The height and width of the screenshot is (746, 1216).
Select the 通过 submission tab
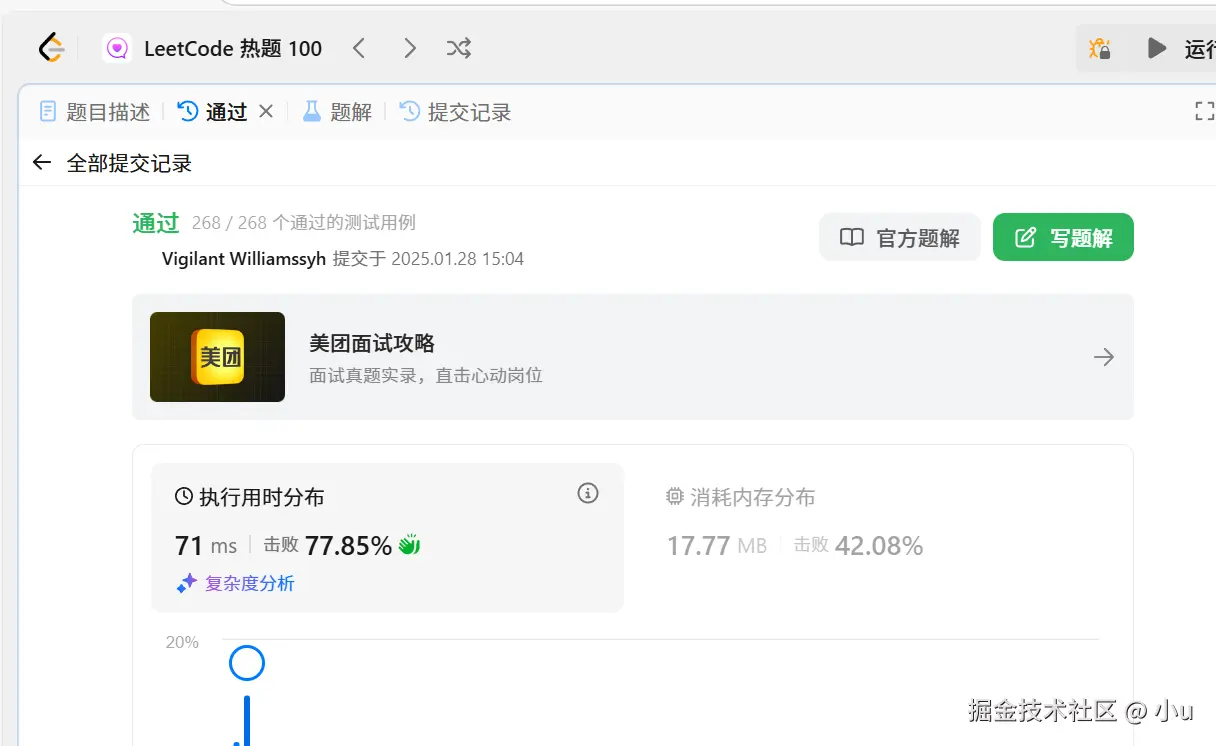[213, 112]
